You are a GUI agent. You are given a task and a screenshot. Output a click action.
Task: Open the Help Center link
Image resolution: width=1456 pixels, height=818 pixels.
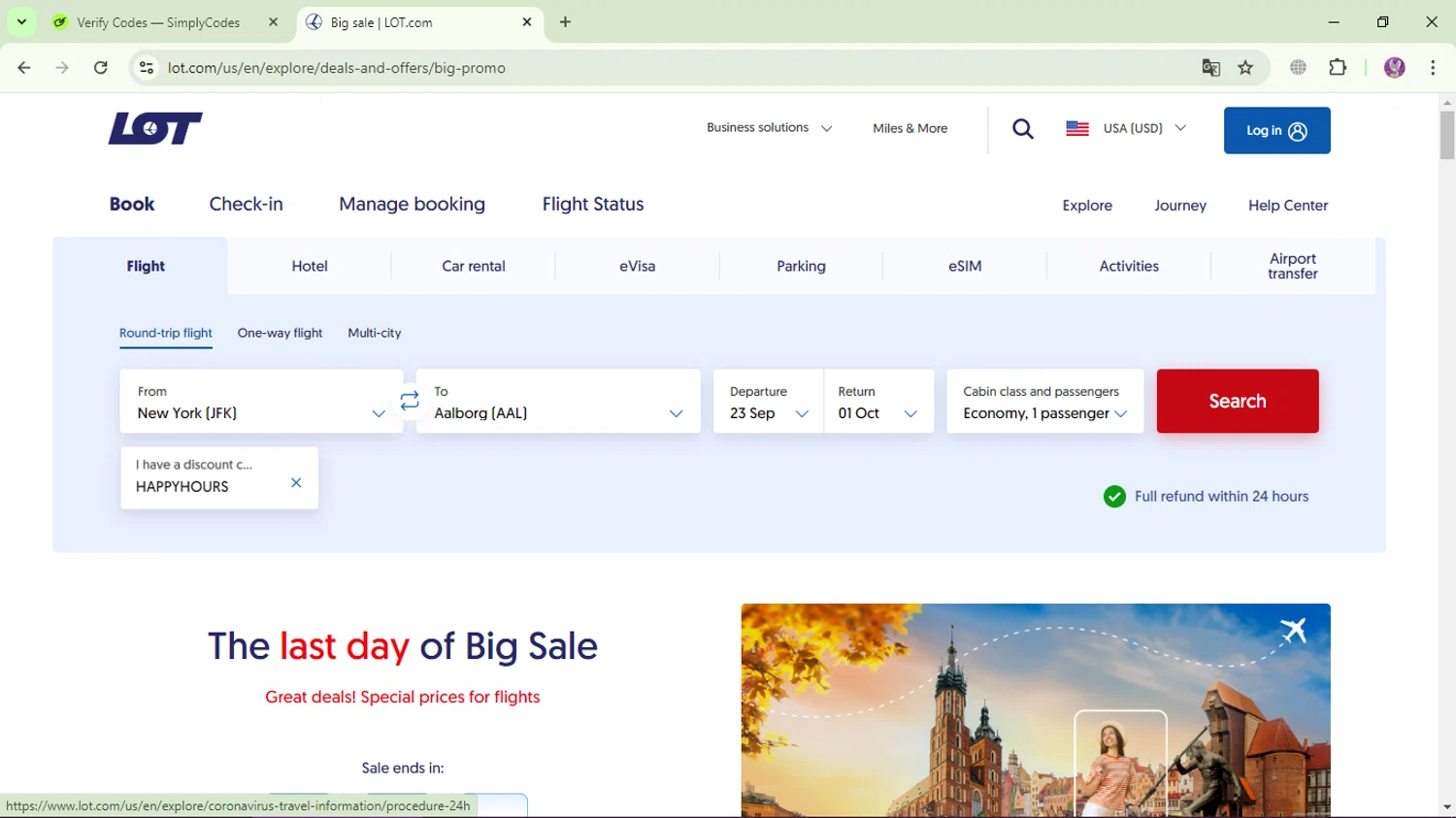1288,206
